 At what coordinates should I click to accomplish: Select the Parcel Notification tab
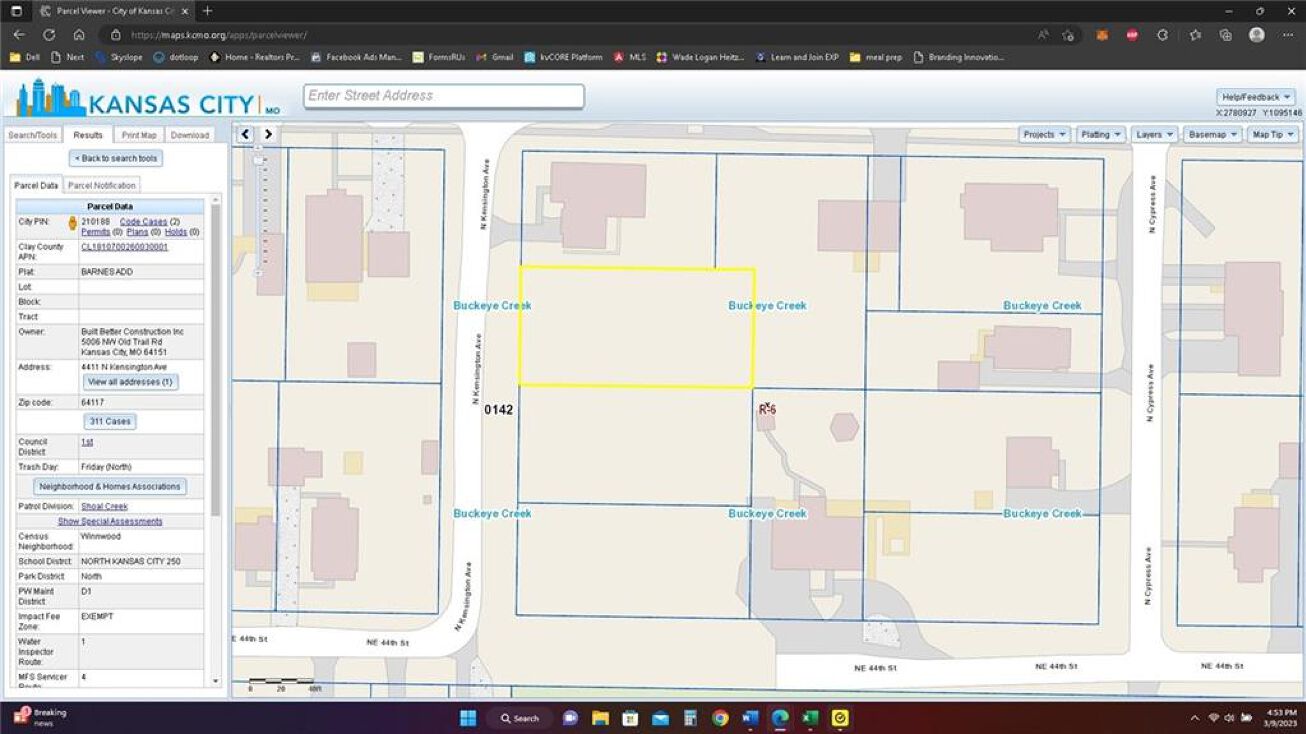(102, 185)
